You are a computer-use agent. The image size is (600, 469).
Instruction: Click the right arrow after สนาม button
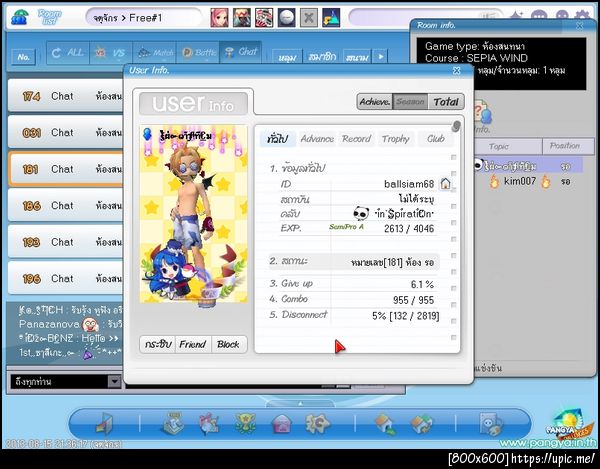tap(380, 57)
